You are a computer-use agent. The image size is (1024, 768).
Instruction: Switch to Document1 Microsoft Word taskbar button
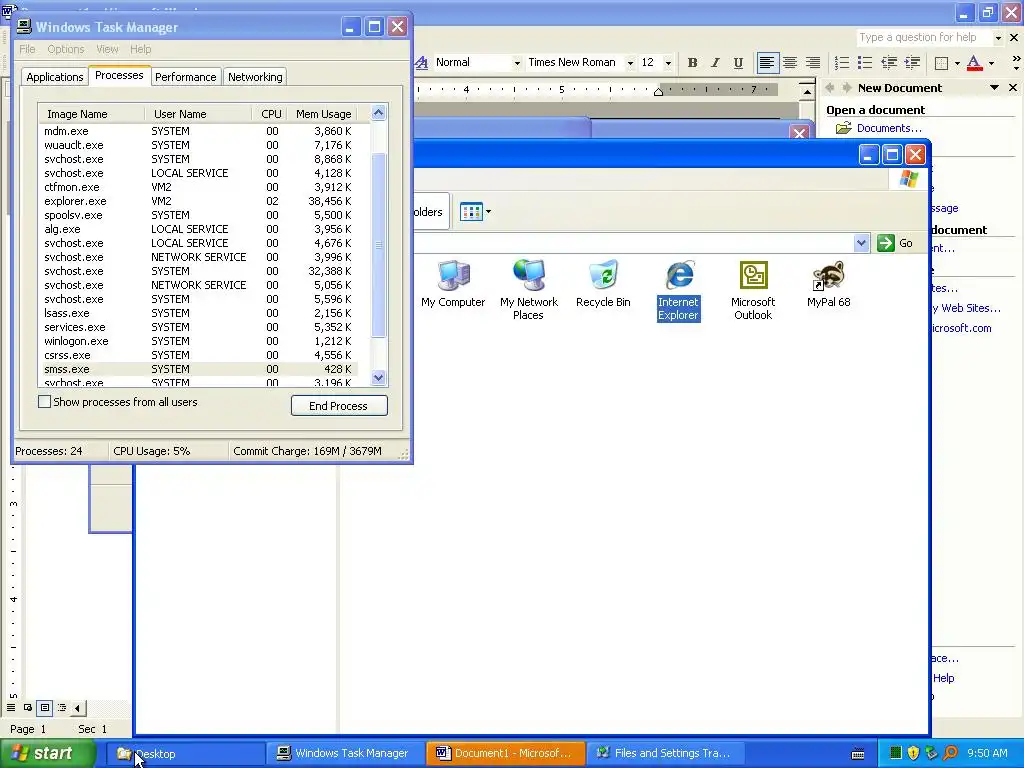(505, 753)
